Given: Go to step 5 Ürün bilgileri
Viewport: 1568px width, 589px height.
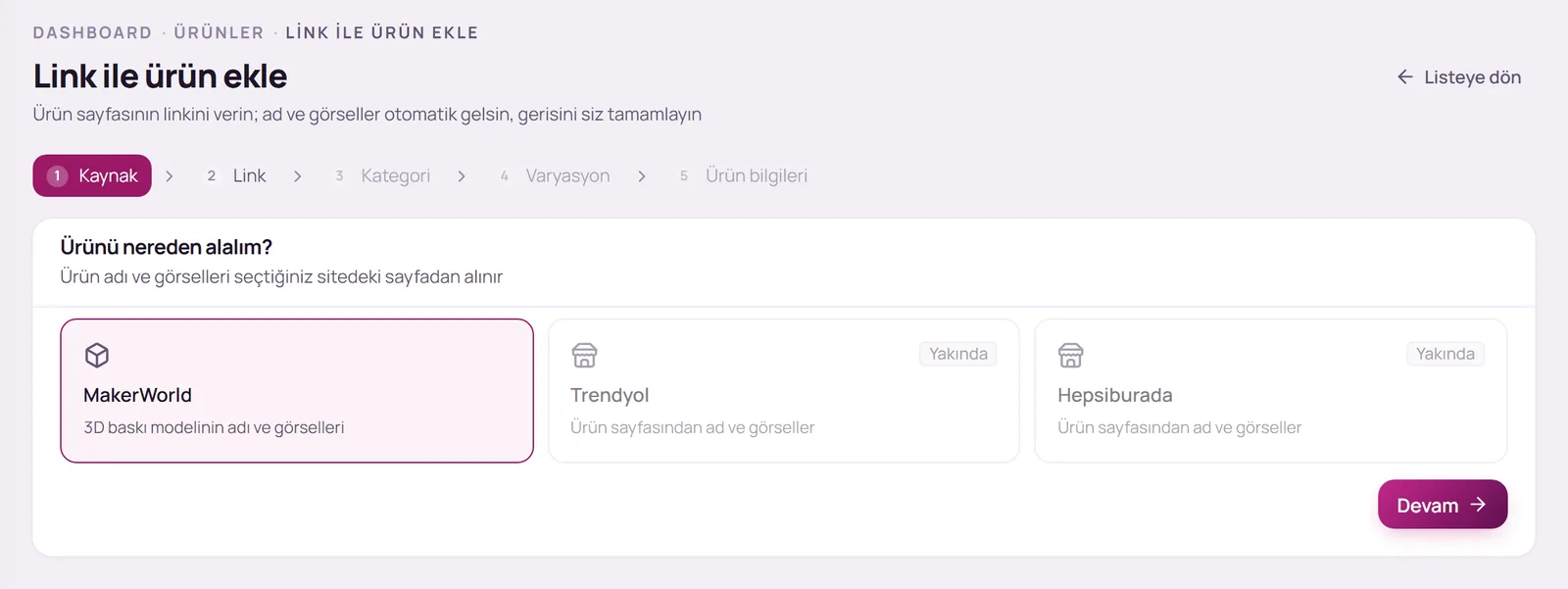Looking at the screenshot, I should [x=744, y=175].
